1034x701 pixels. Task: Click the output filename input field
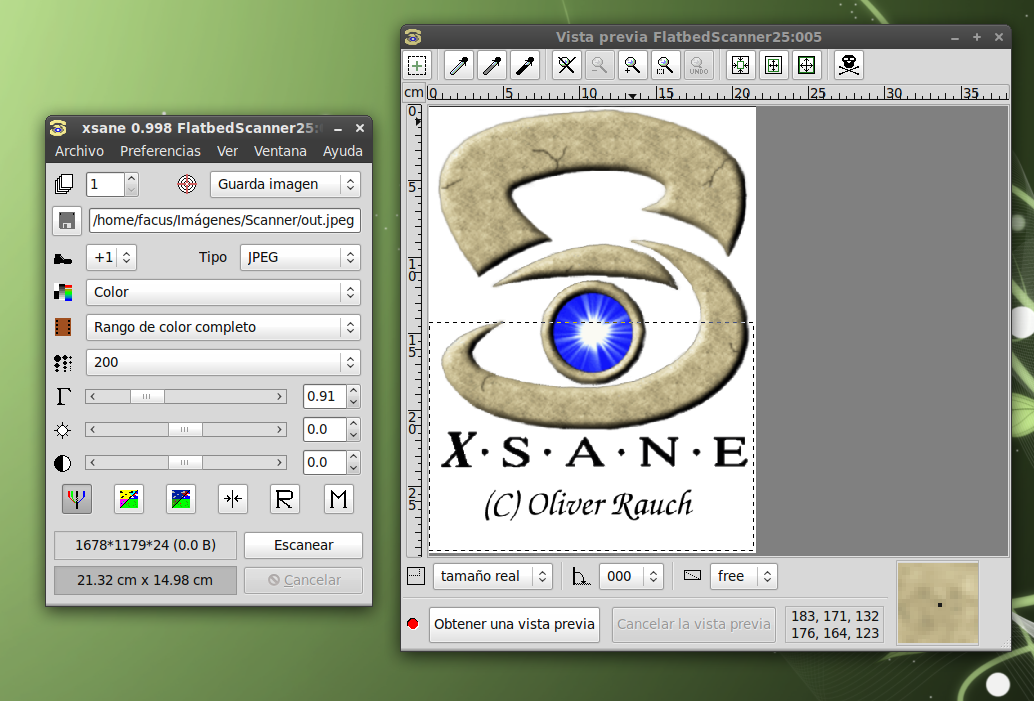pos(224,220)
